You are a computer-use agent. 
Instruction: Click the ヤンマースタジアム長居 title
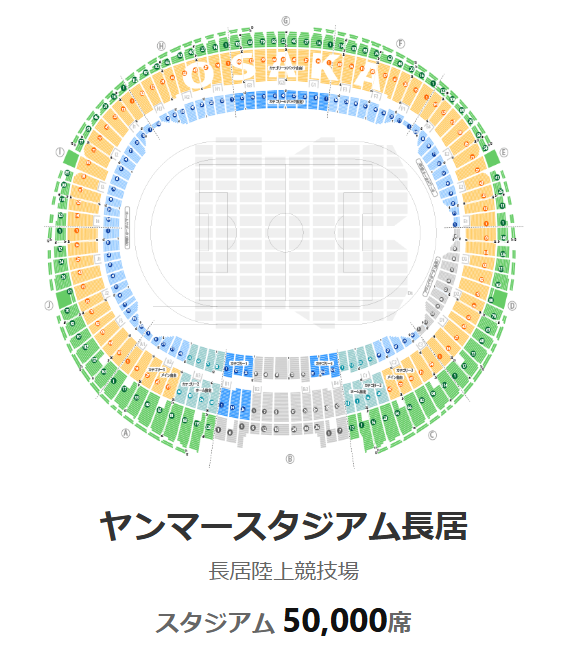click(x=284, y=526)
